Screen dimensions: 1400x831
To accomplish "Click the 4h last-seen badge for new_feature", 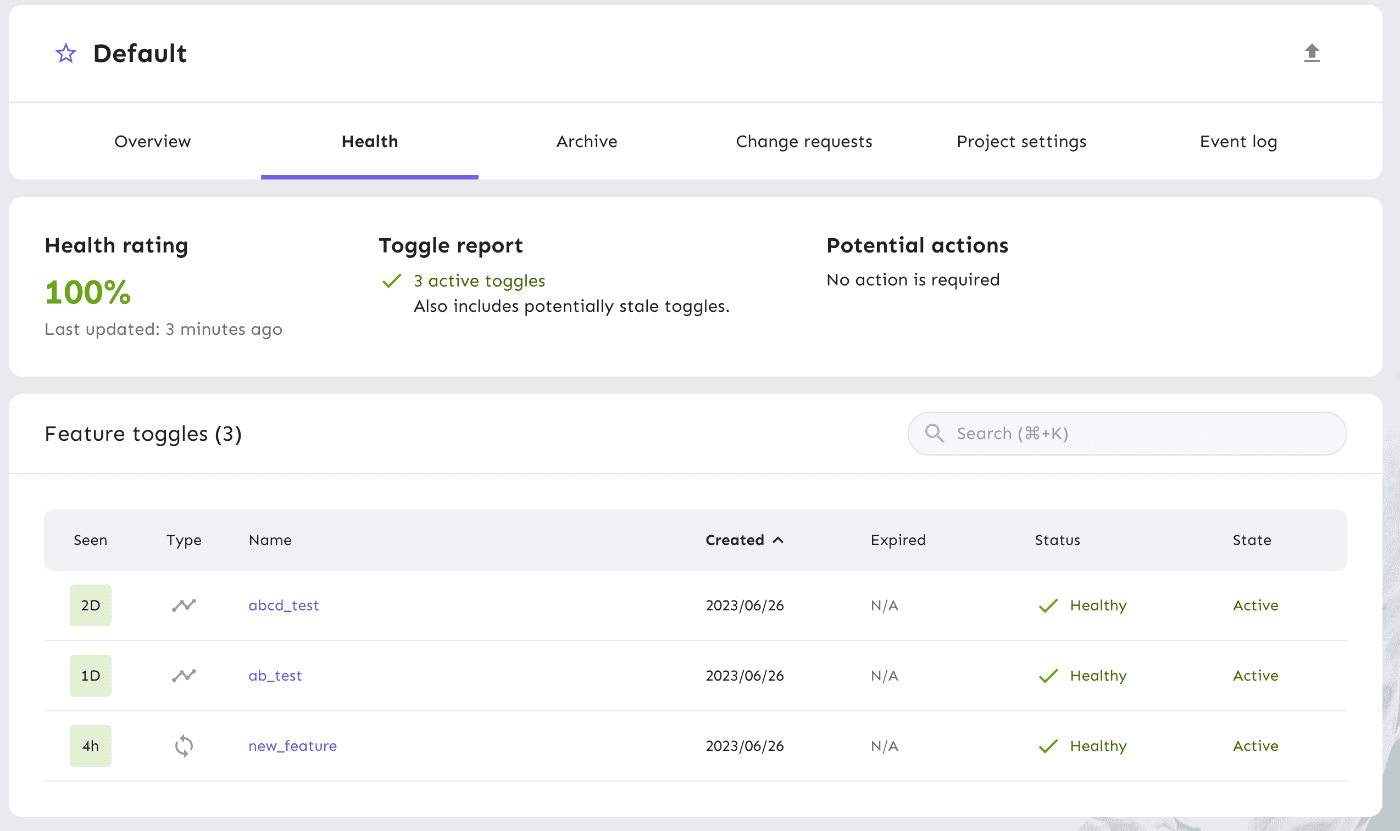I will [91, 746].
